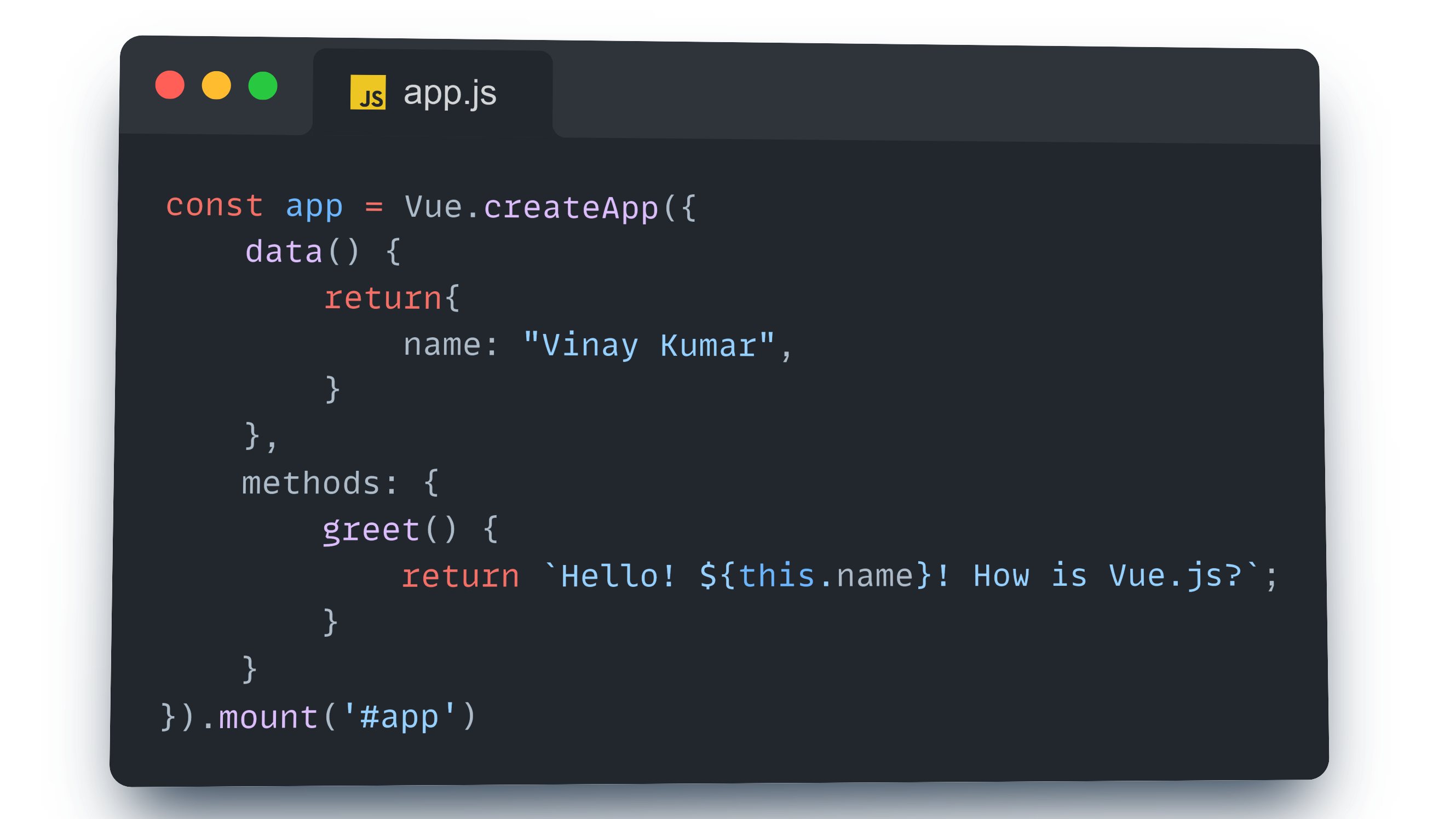Click the yellow minimize window dot
The height and width of the screenshot is (819, 1456).
pos(216,85)
